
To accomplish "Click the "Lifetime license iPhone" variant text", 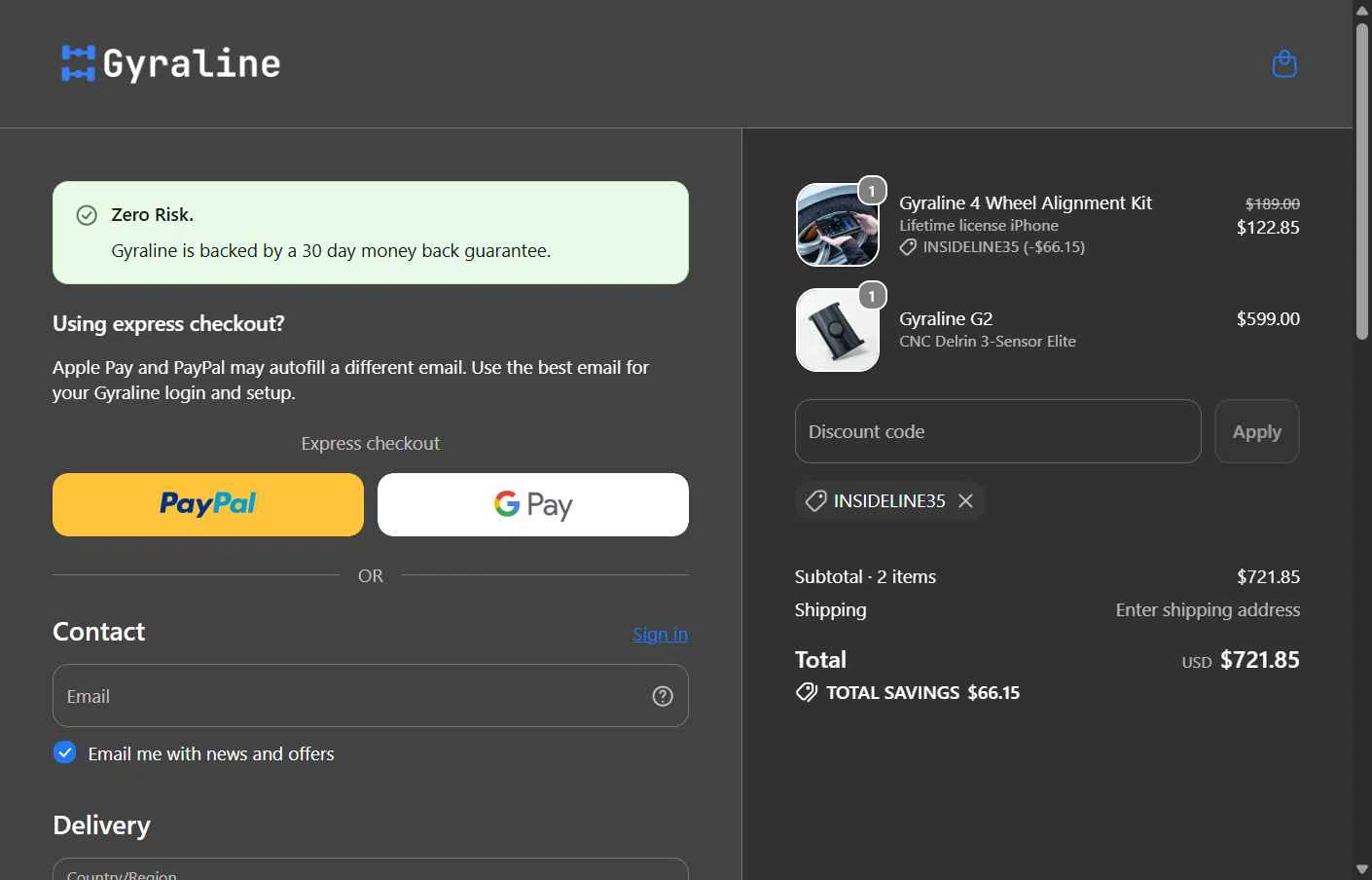I will pyautogui.click(x=979, y=225).
